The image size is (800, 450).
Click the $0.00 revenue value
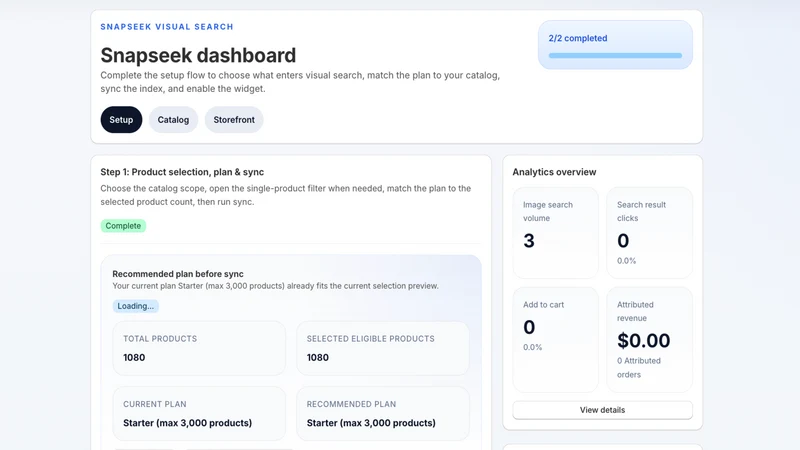click(x=643, y=340)
